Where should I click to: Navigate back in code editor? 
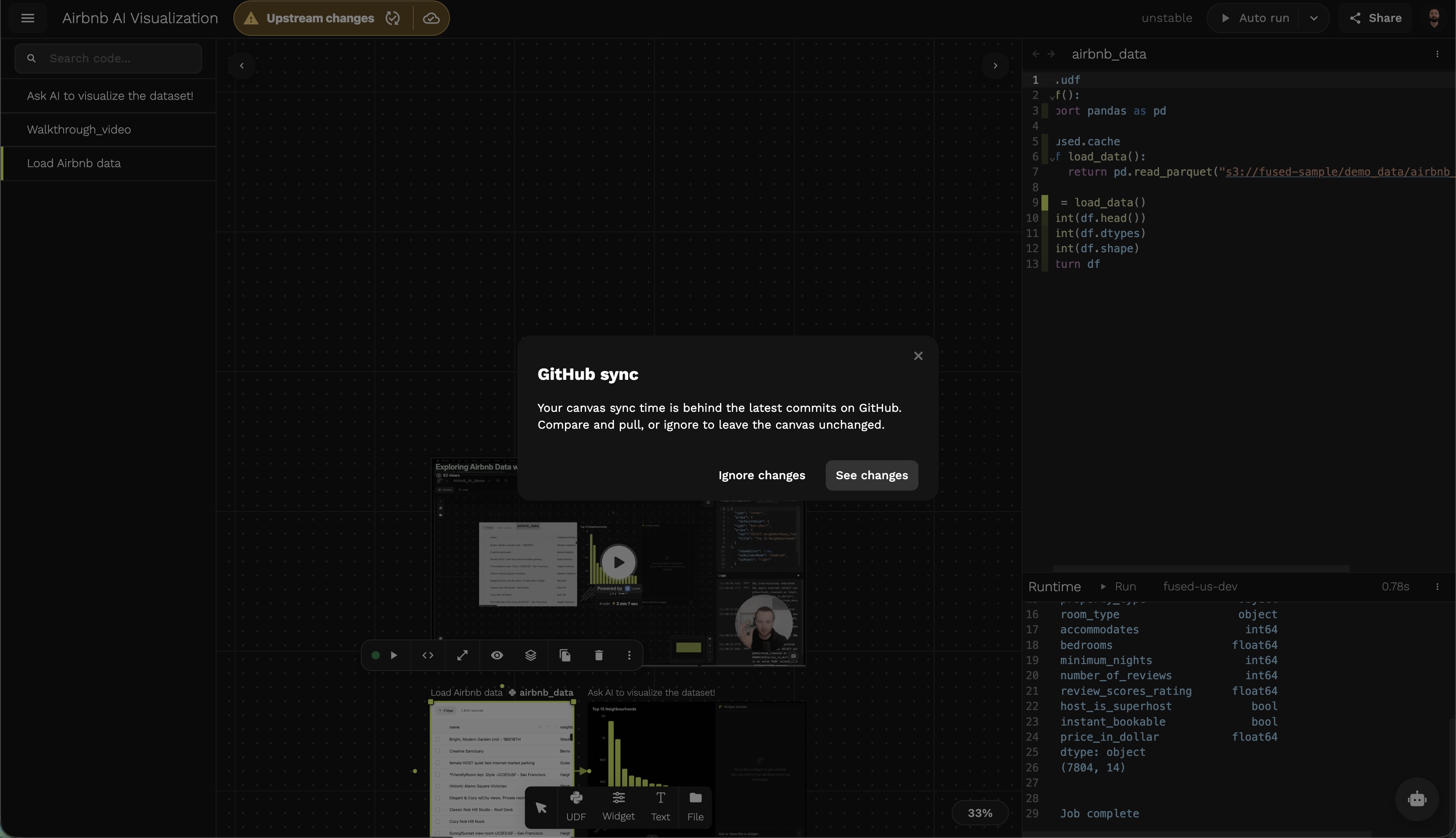pos(1036,54)
